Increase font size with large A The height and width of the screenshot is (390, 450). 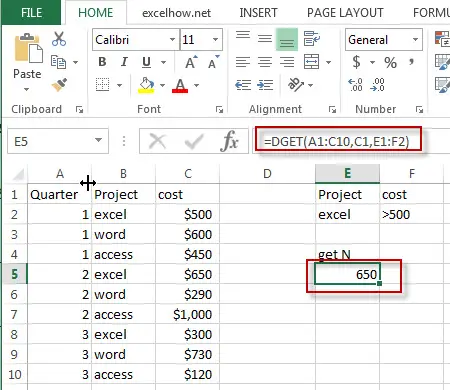coord(191,62)
